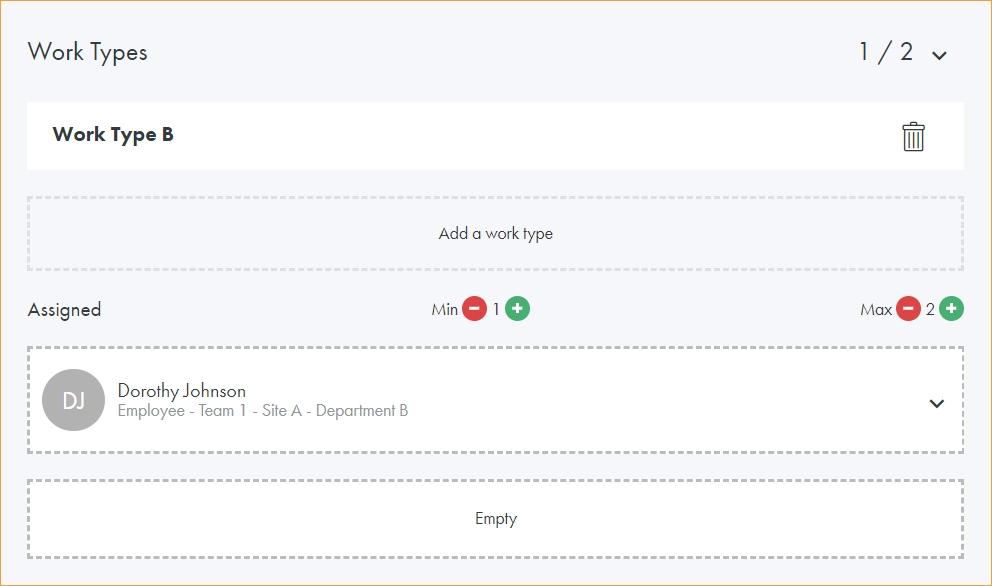Viewport: 992px width, 586px height.
Task: Increase the Min assigned count
Action: tap(517, 310)
